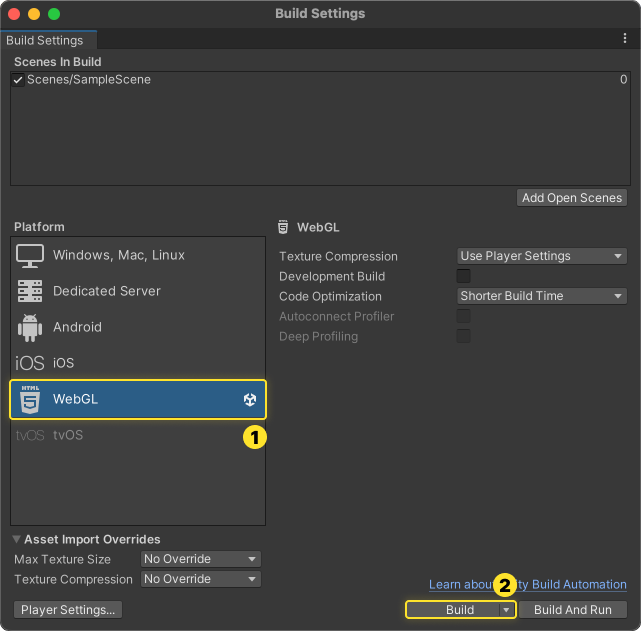Select the WebGL platform row label
Image resolution: width=641 pixels, height=631 pixels.
(75, 399)
